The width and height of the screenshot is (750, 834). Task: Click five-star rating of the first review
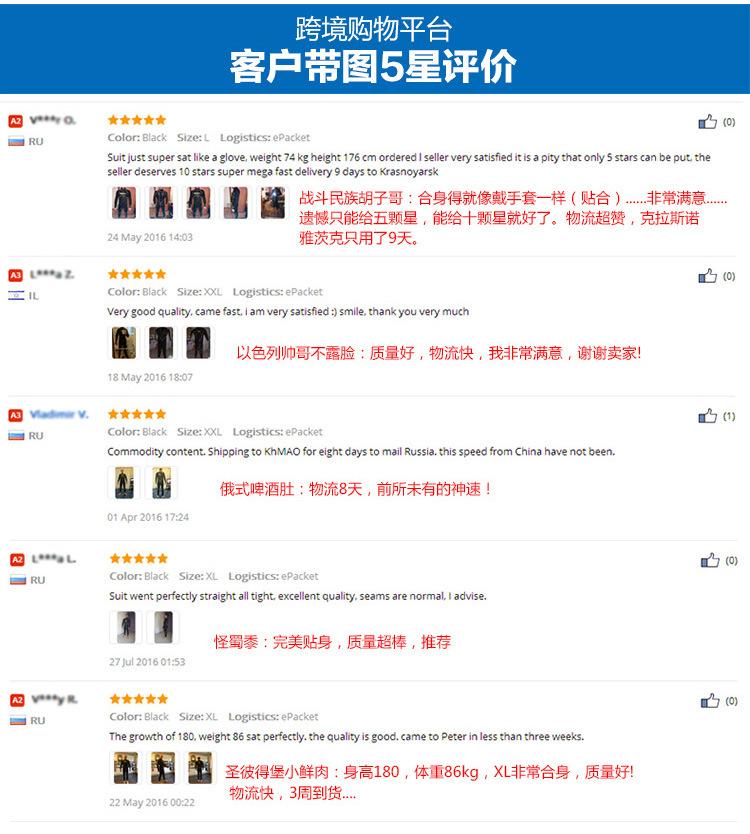tap(137, 120)
